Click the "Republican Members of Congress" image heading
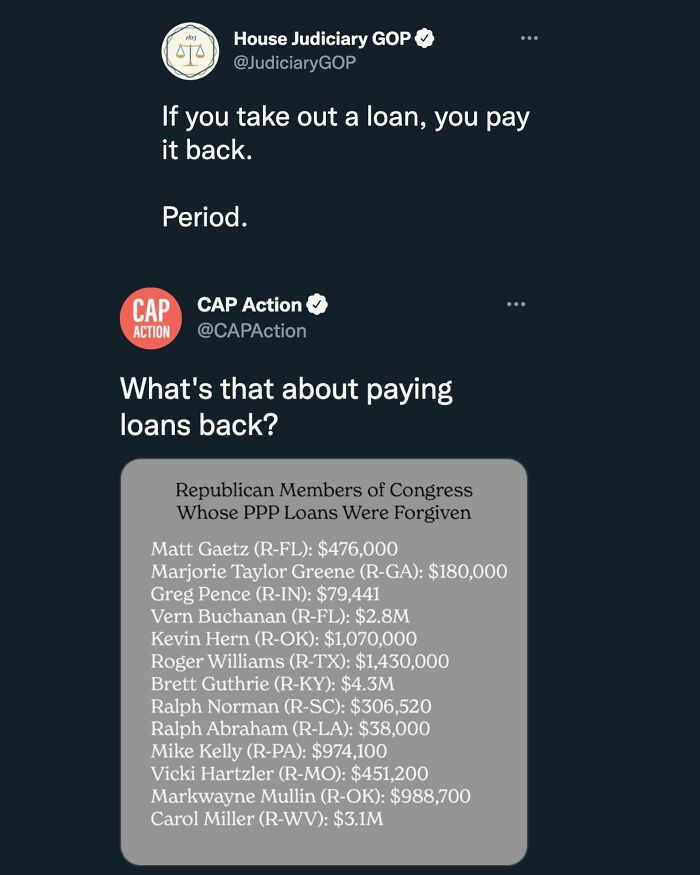Viewport: 700px width, 875px height. pyautogui.click(x=324, y=490)
